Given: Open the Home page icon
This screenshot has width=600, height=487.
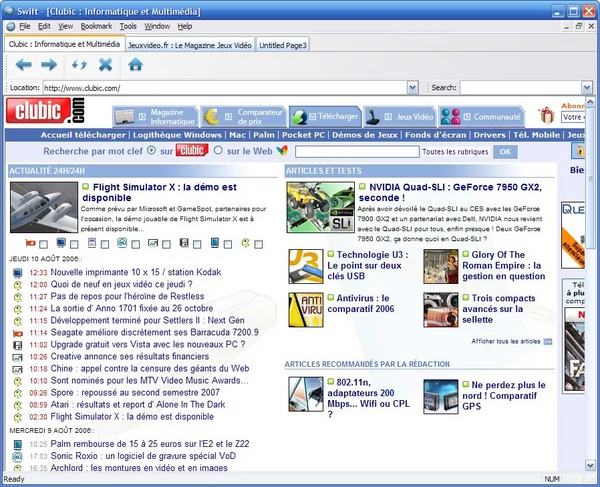Looking at the screenshot, I should coord(135,65).
